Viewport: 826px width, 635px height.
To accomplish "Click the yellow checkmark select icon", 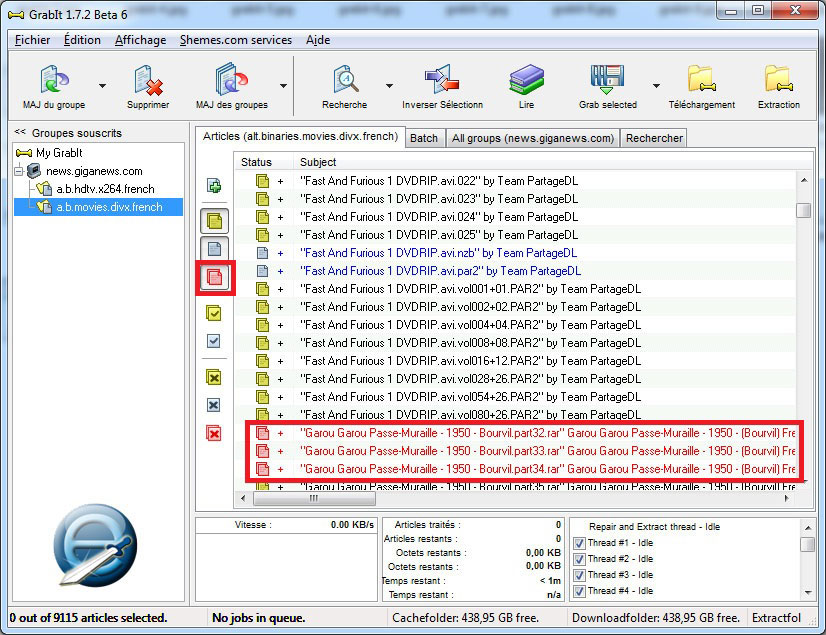I will click(x=213, y=313).
